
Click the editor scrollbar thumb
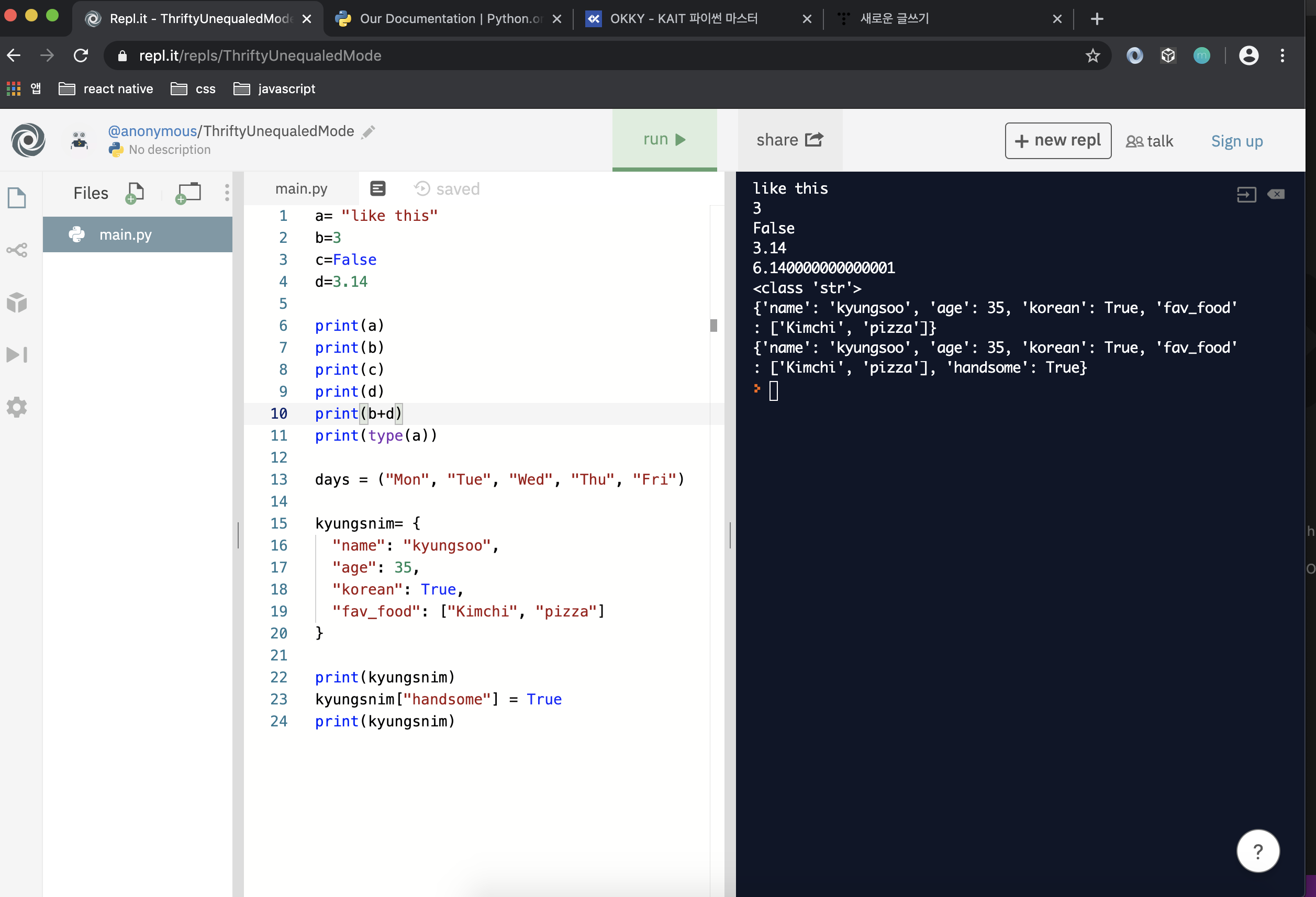pyautogui.click(x=713, y=326)
